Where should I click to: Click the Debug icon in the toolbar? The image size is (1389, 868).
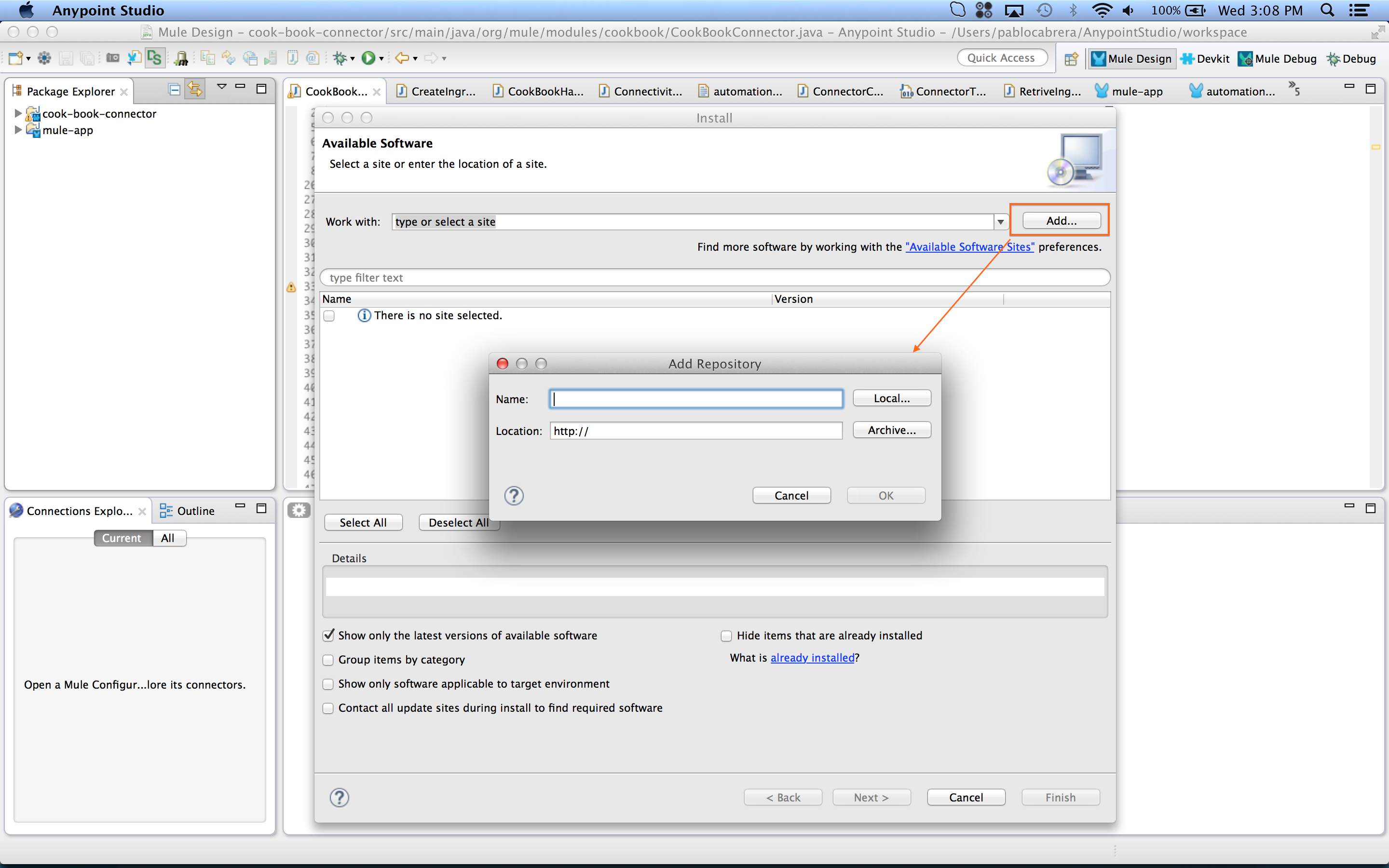click(340, 57)
